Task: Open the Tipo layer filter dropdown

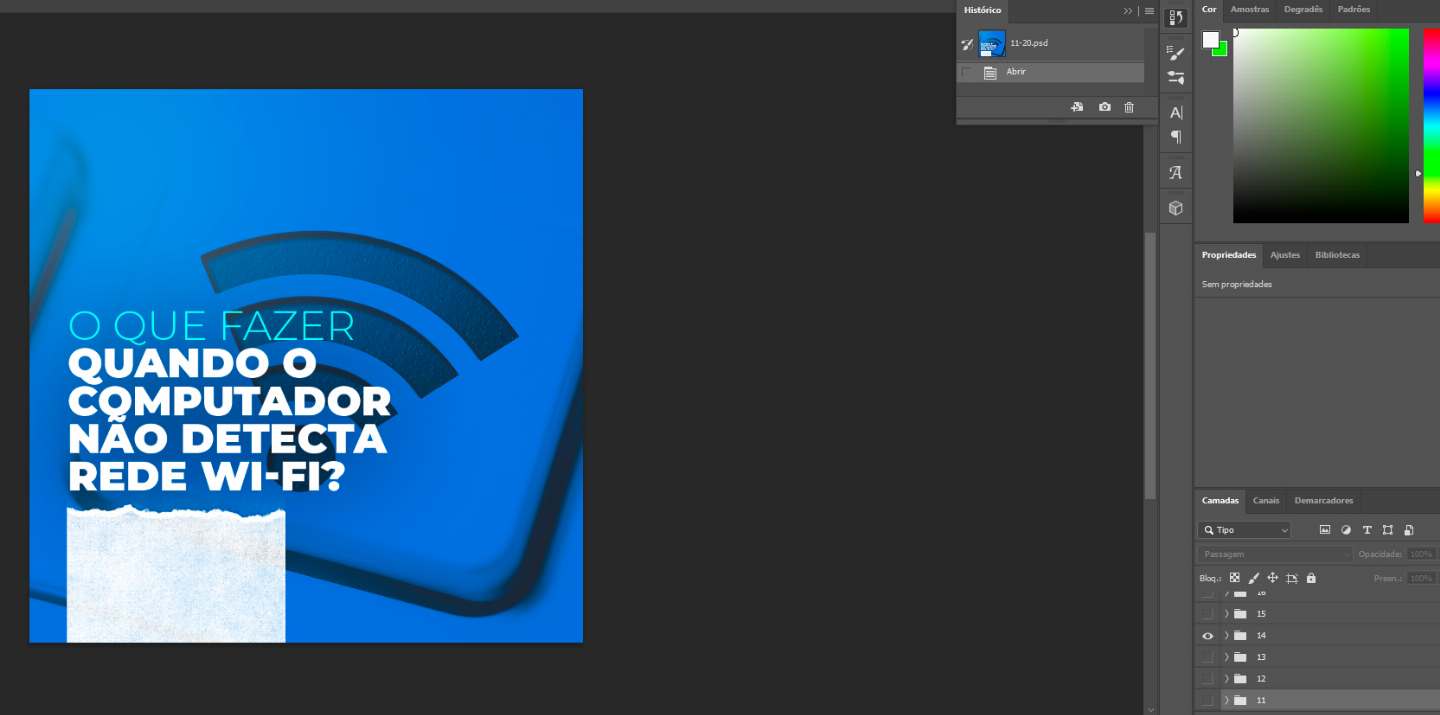Action: click(1244, 530)
